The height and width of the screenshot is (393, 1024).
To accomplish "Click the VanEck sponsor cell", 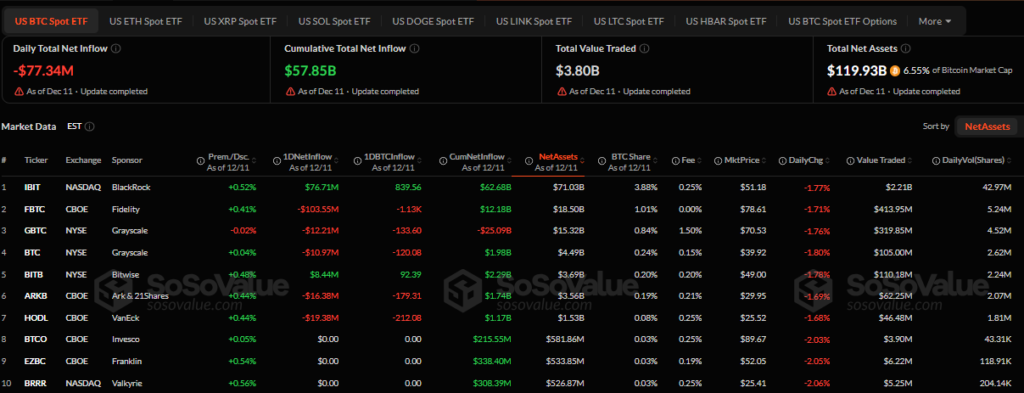I will 126,317.
